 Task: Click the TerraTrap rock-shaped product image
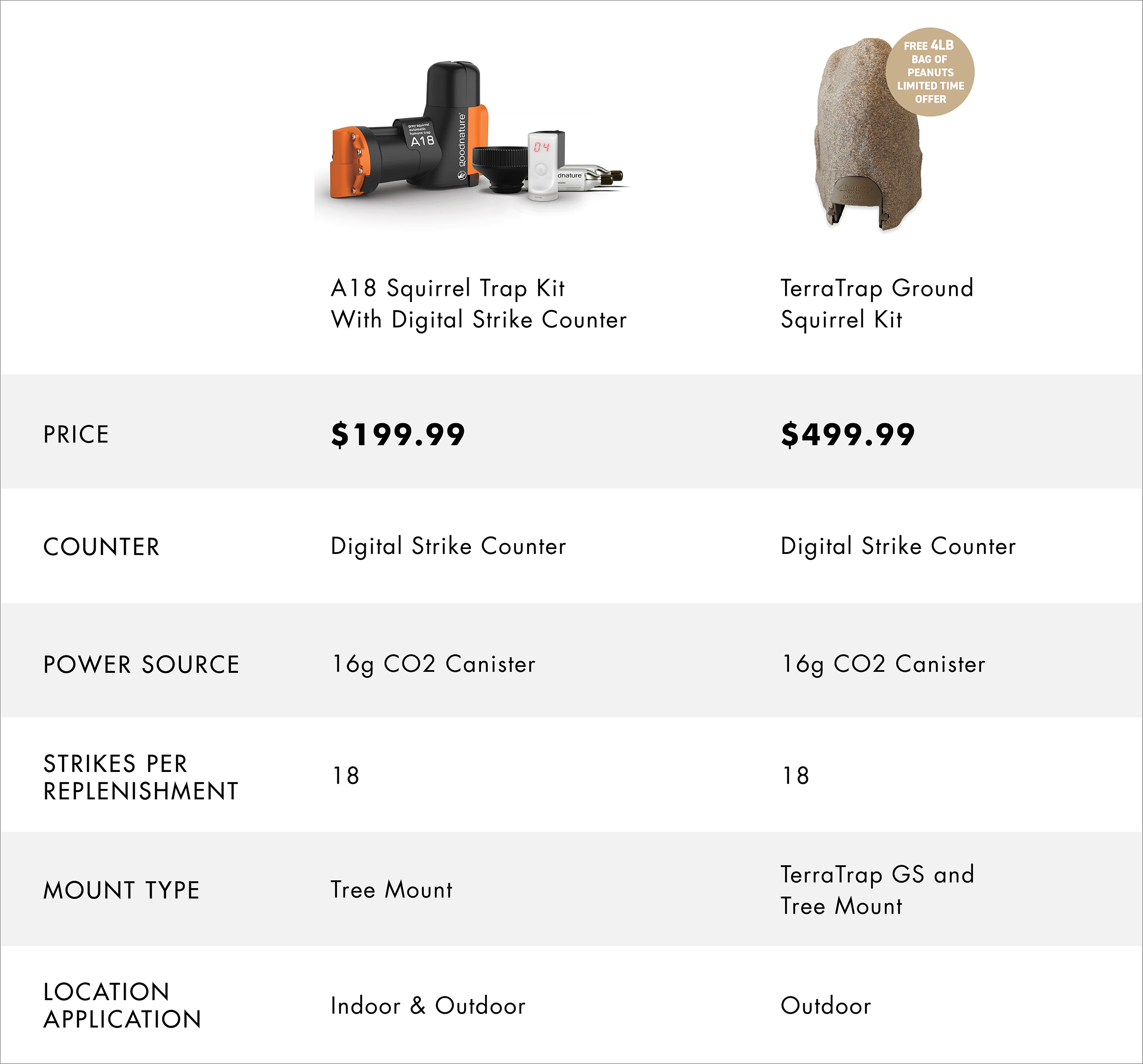(868, 133)
